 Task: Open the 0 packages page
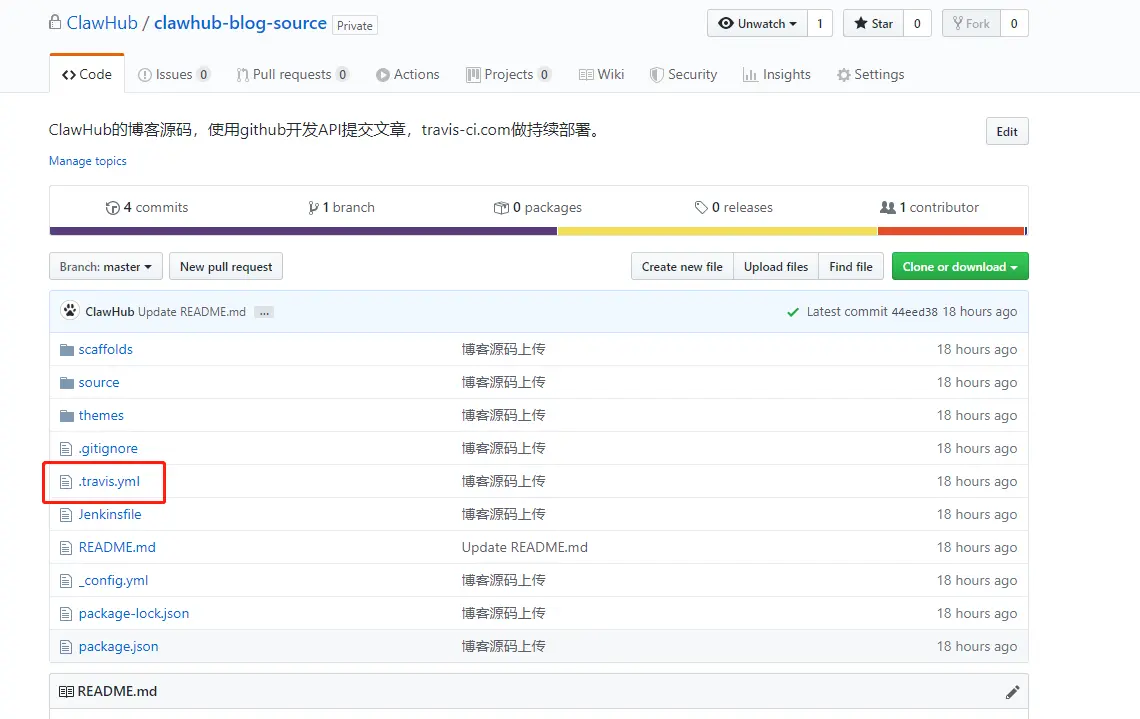click(538, 207)
